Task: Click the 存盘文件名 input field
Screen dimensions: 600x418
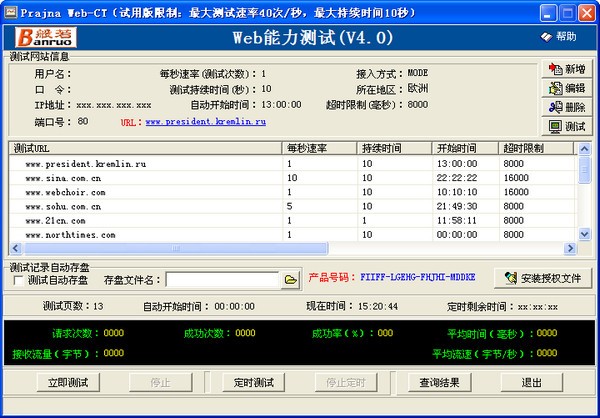Action: tap(222, 280)
